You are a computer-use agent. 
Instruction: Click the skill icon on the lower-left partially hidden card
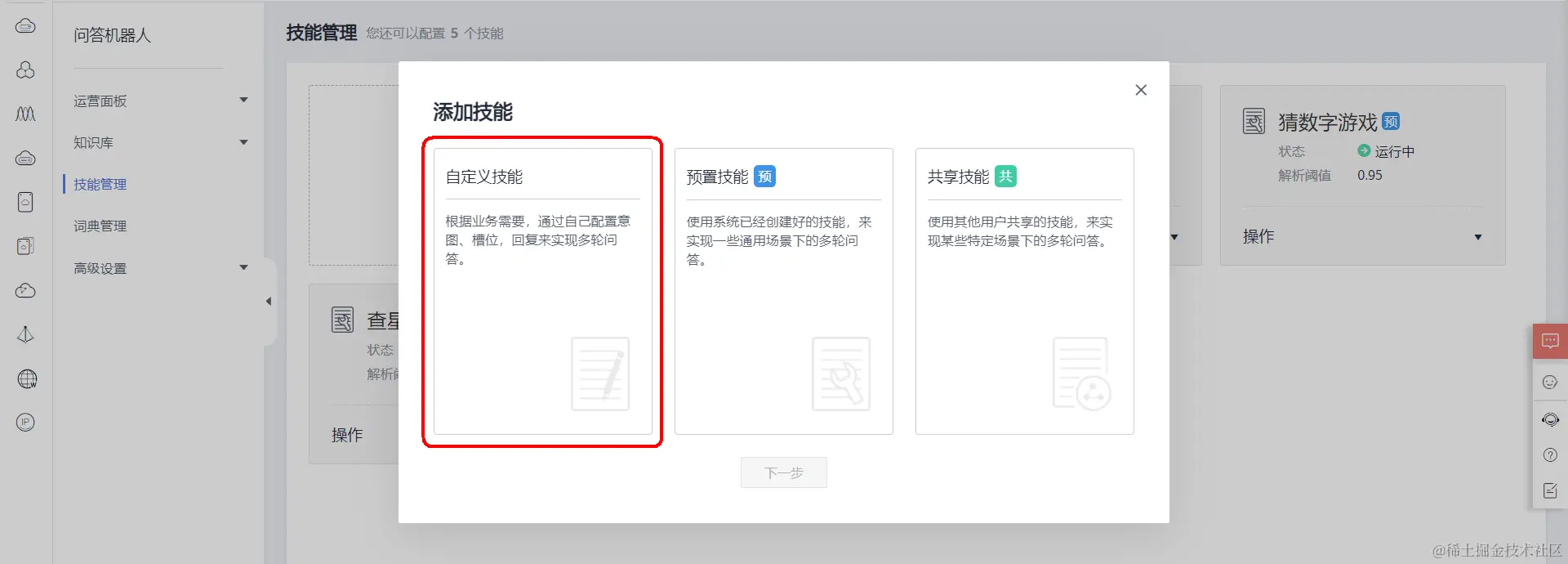342,320
